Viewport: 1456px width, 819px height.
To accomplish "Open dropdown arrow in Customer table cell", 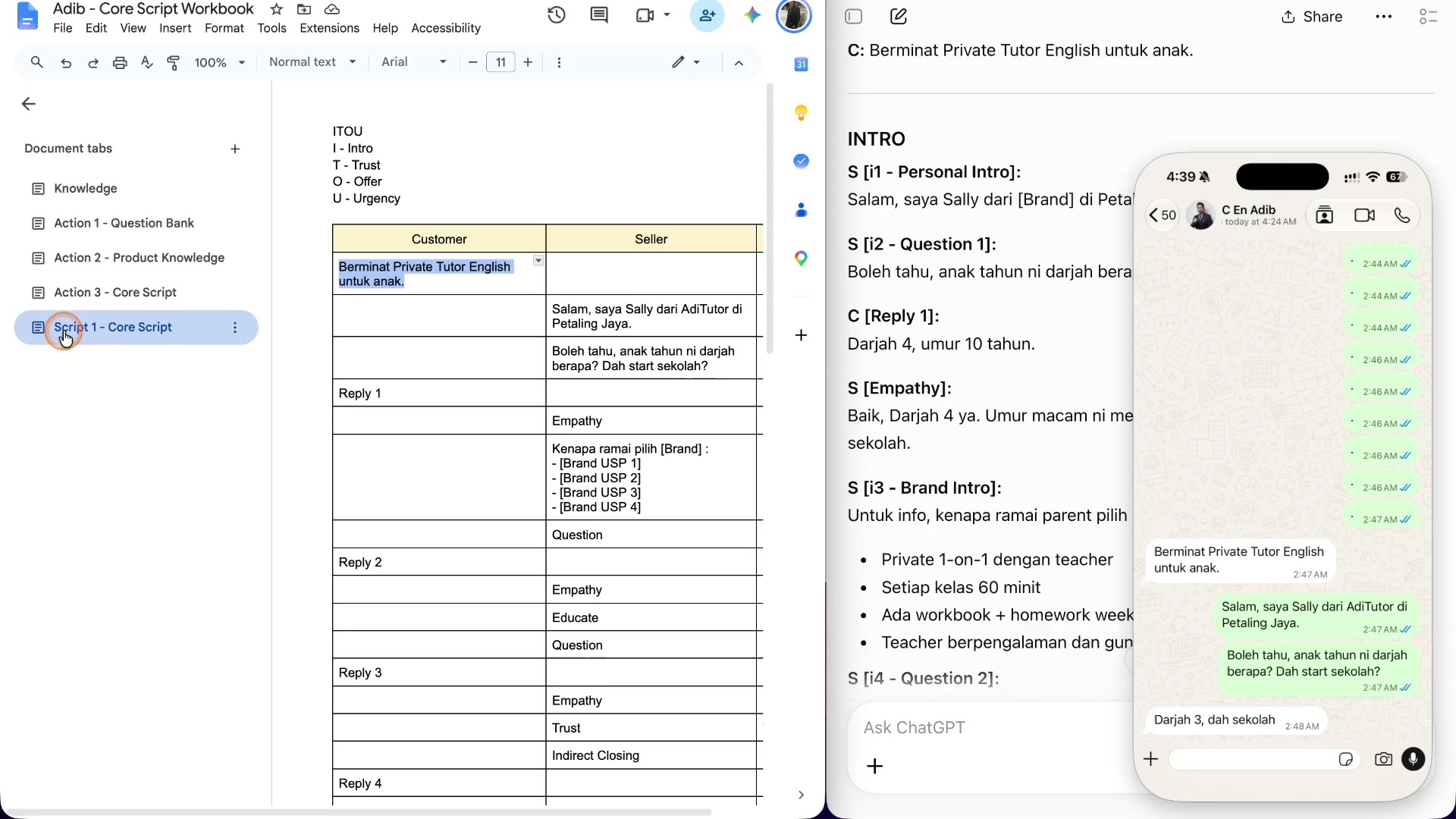I will tap(538, 260).
